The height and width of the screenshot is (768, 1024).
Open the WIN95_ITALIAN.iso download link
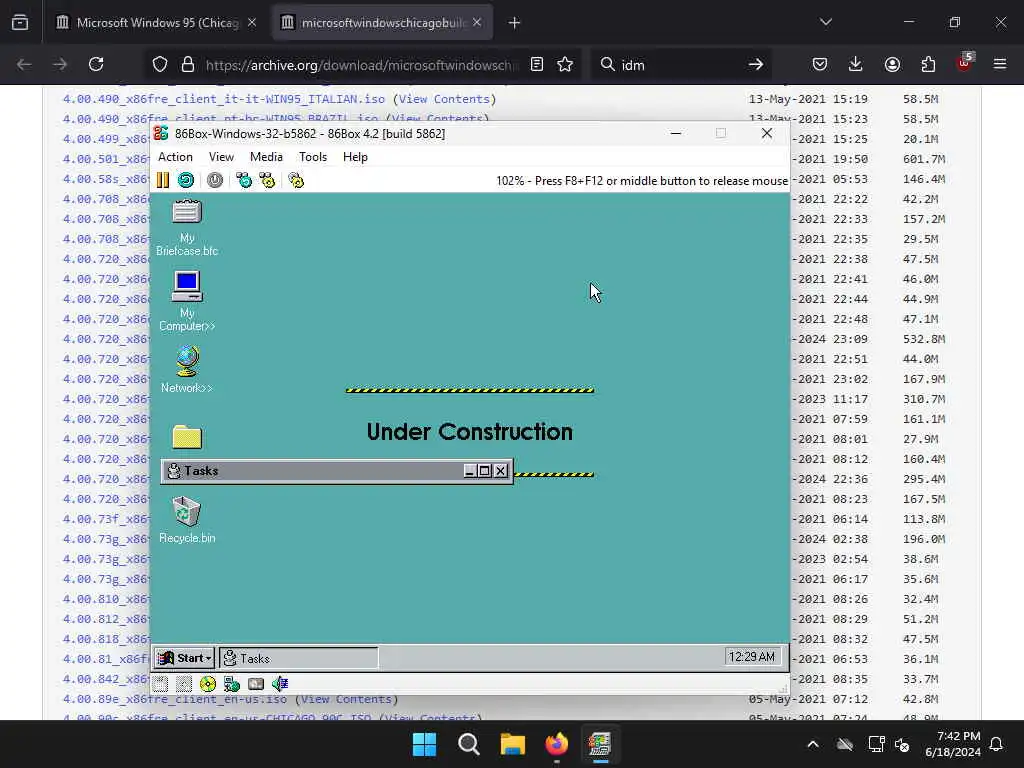pyautogui.click(x=223, y=99)
